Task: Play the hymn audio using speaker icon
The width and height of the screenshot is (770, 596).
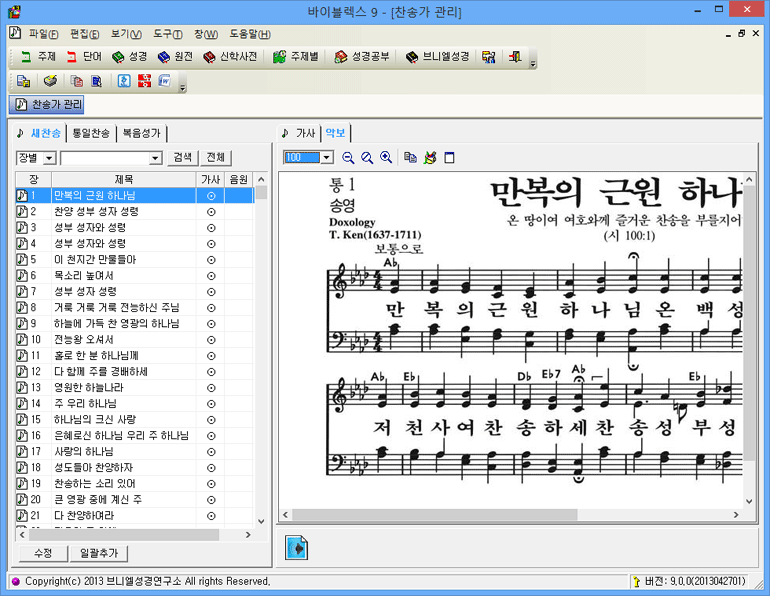Action: point(297,548)
